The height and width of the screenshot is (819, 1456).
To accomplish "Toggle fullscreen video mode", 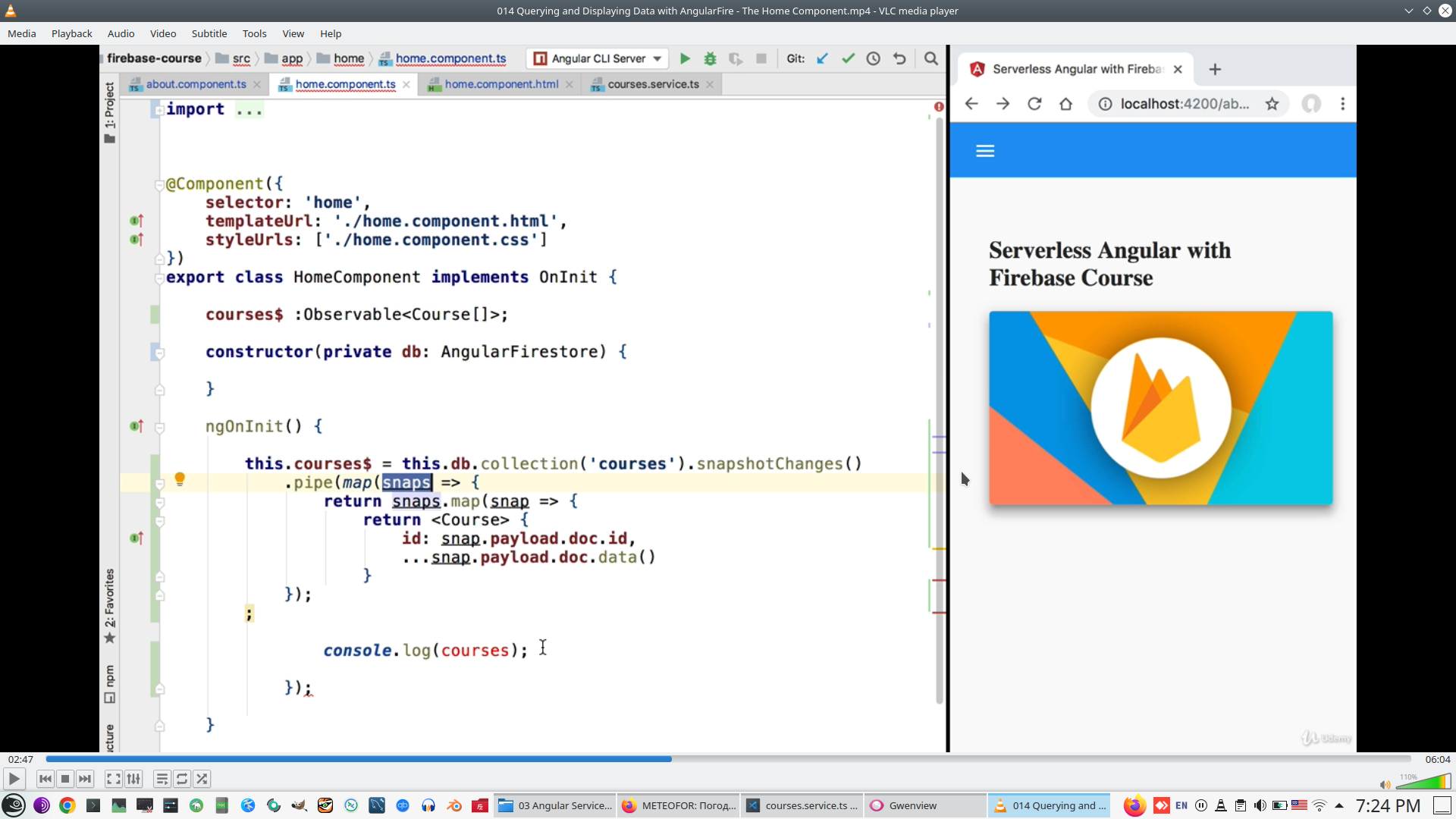I will coord(113,779).
